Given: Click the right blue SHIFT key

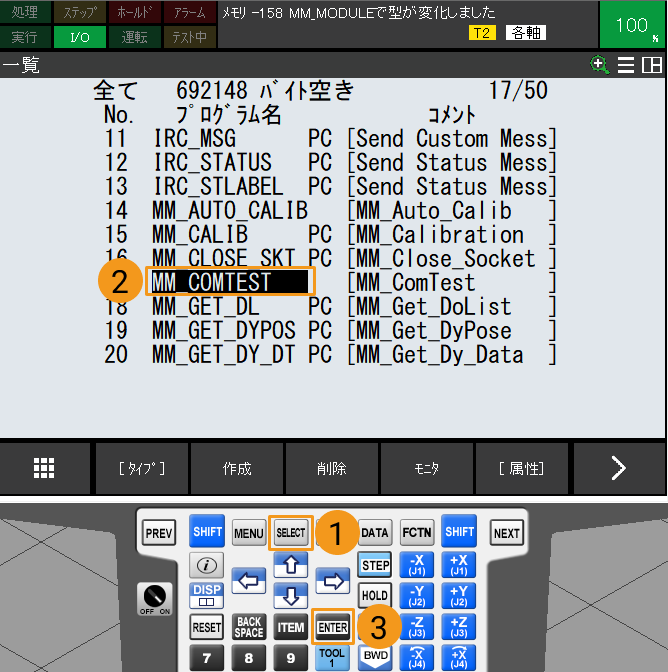Looking at the screenshot, I should (459, 531).
